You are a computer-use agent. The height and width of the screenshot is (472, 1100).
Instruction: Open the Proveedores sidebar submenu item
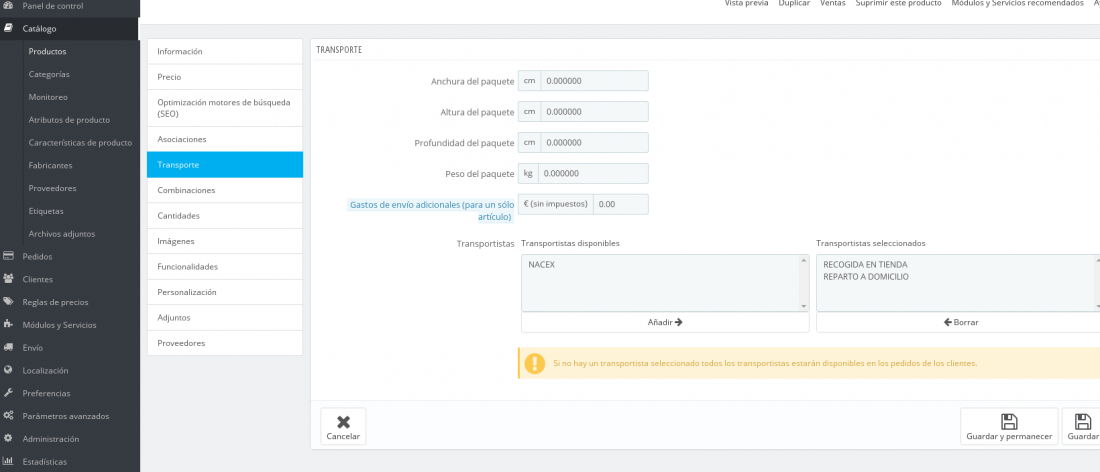53,188
